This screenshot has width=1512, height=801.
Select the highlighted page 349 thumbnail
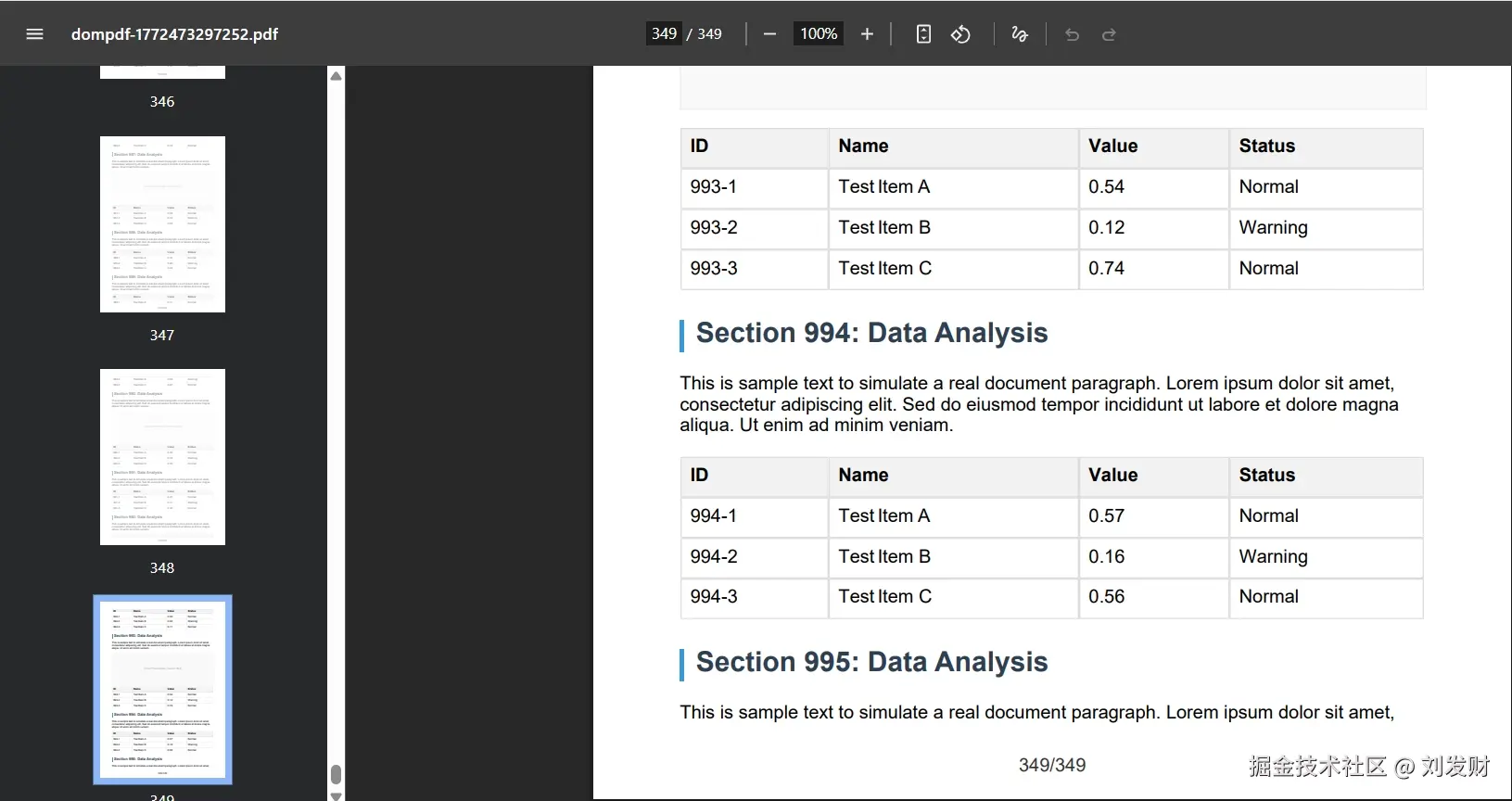click(162, 690)
